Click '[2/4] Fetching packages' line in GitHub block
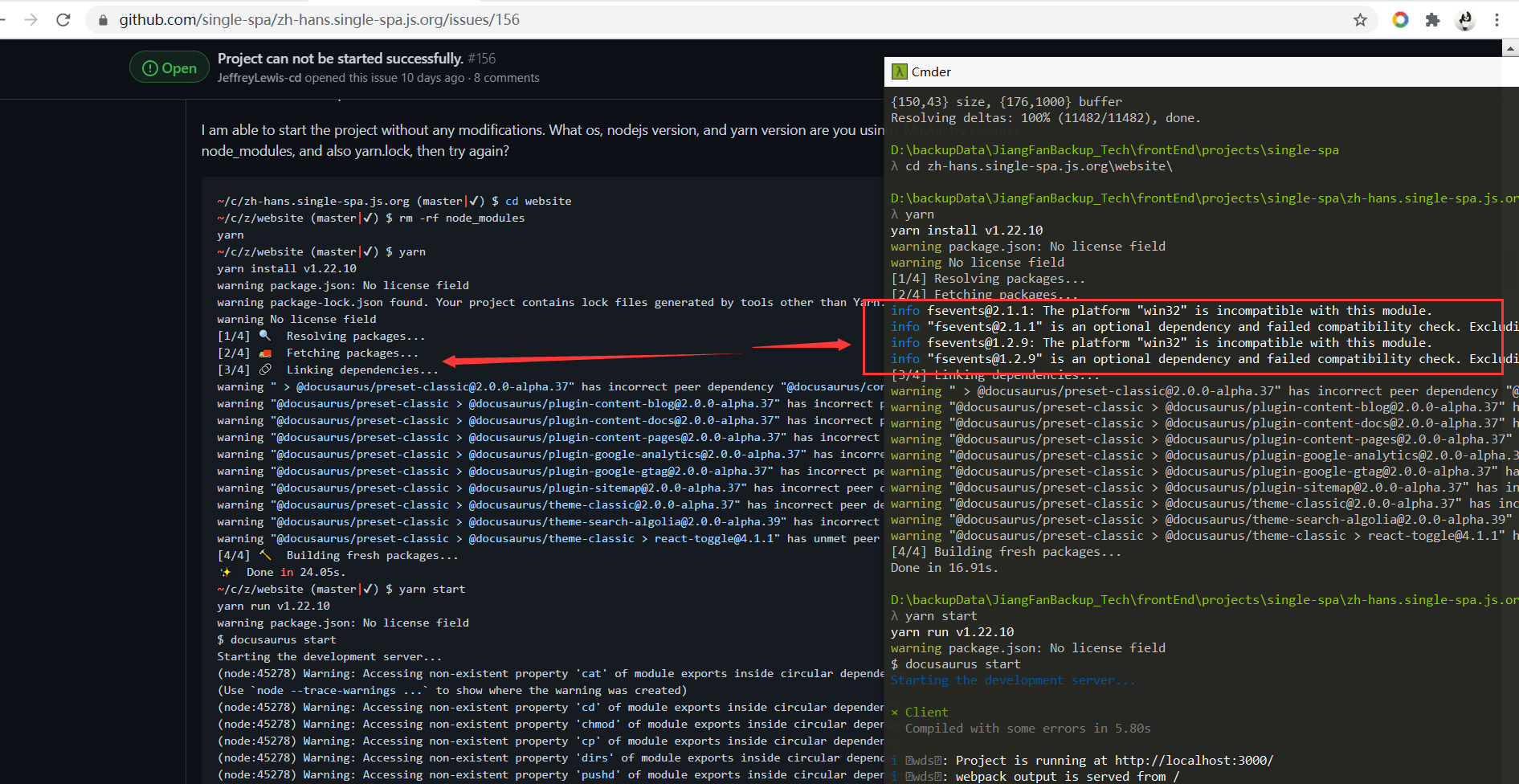Viewport: 1519px width, 784px height. pyautogui.click(x=318, y=353)
